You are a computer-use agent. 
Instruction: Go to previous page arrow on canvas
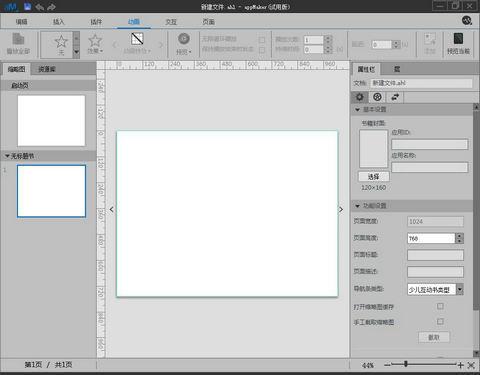111,209
